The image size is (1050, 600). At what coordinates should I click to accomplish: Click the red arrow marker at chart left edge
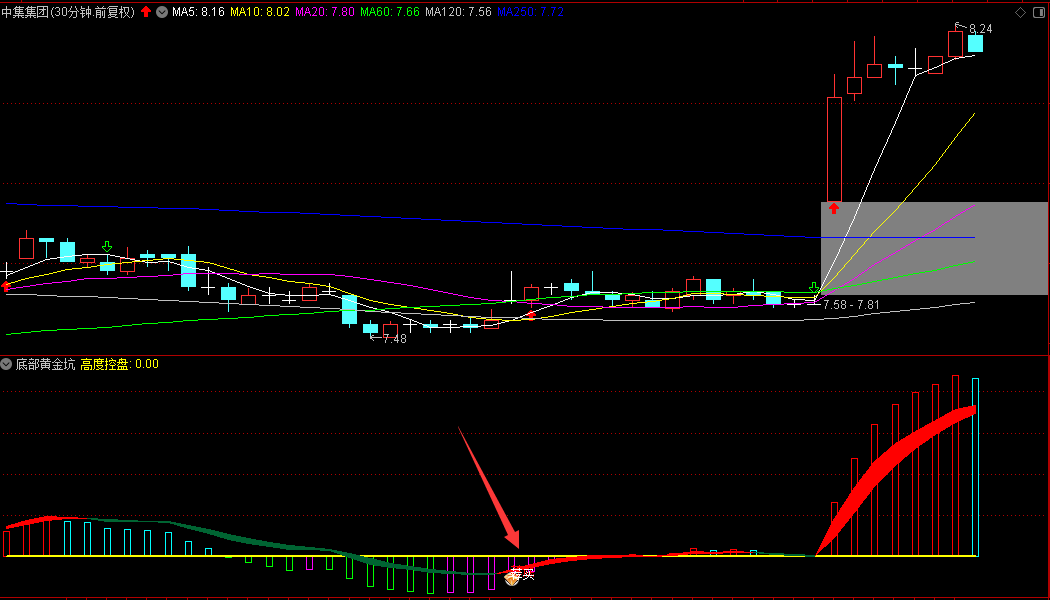tap(5, 287)
